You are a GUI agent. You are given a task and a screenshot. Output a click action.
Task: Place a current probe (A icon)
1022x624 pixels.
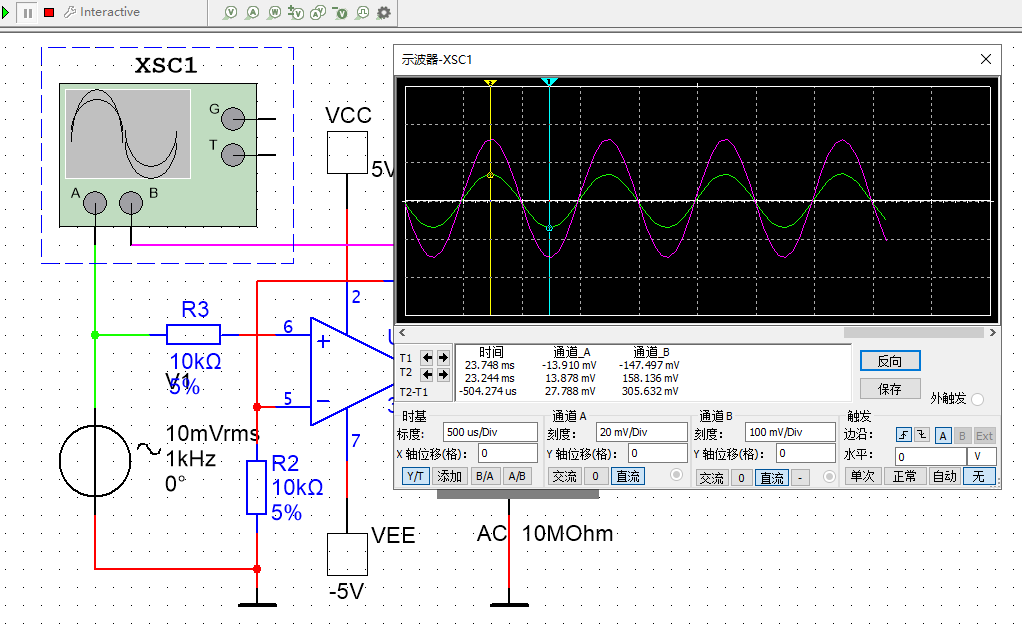252,12
